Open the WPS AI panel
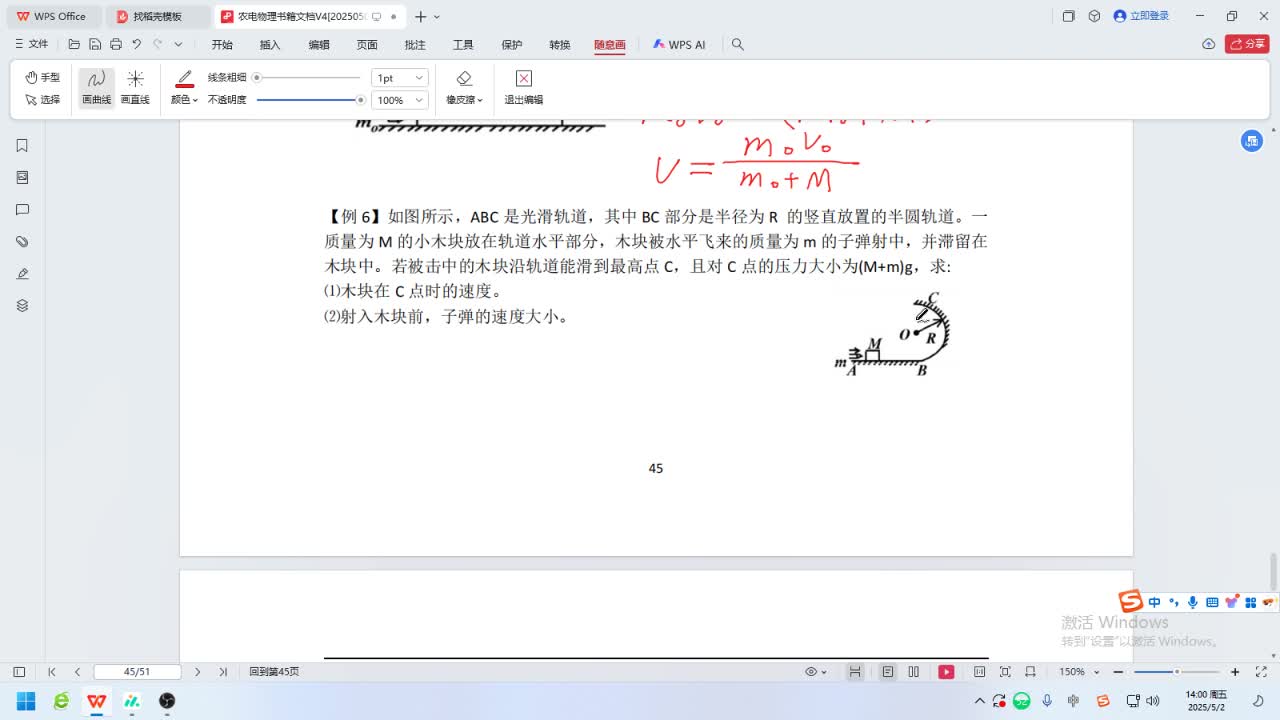This screenshot has height=720, width=1280. click(x=679, y=45)
